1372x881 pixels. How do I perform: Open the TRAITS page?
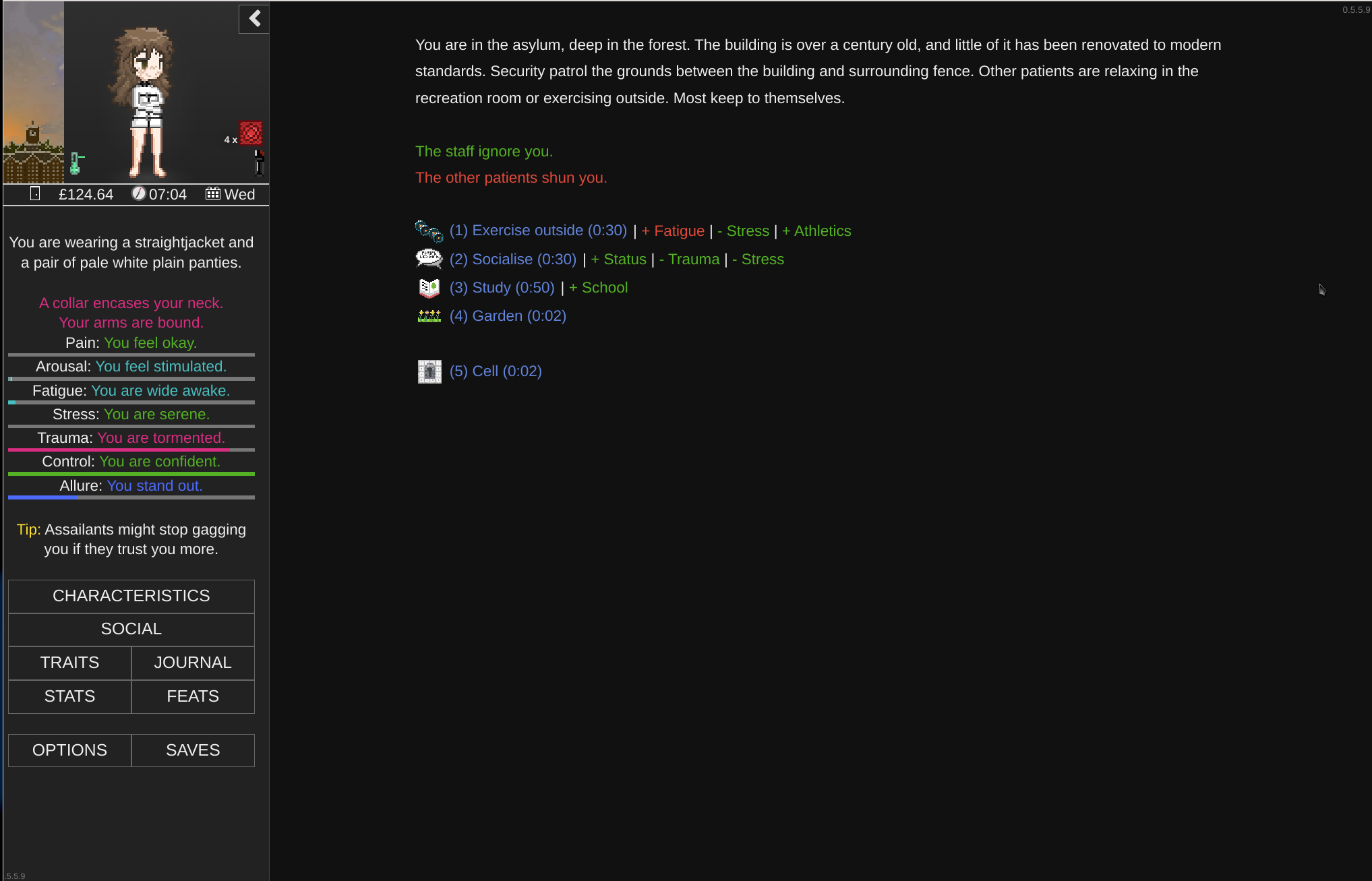[69, 663]
